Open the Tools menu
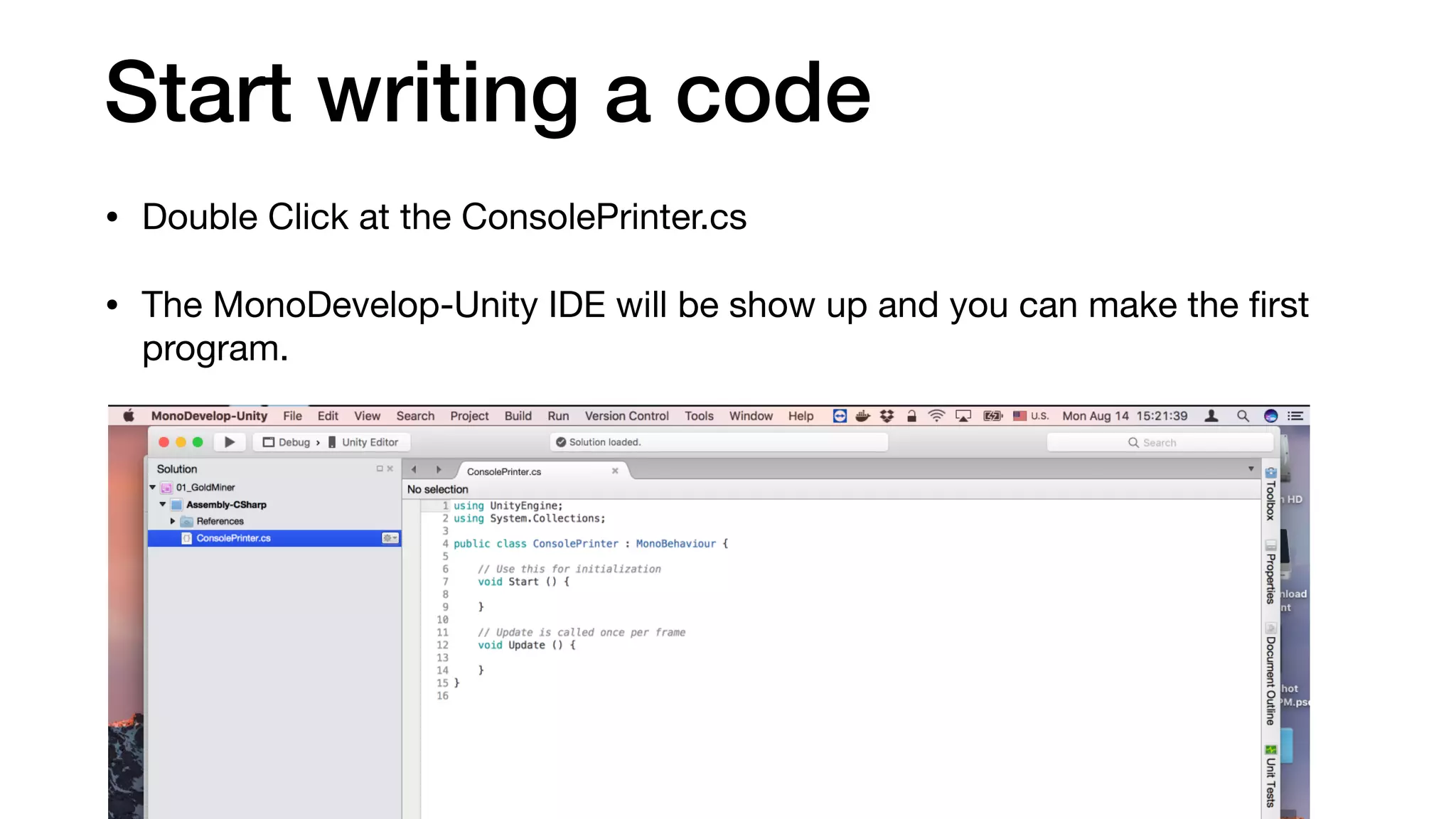 tap(699, 416)
